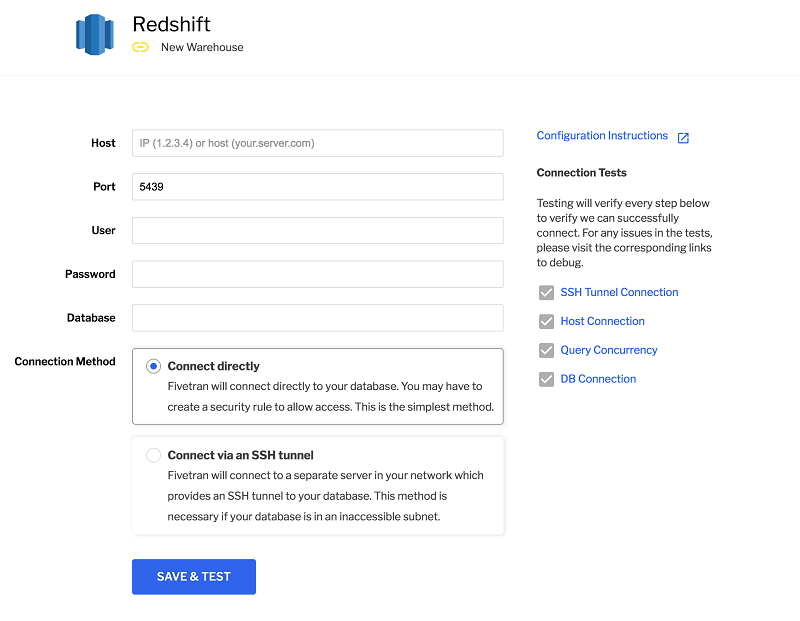Screen dimensions: 800x621
Task: Focus the User input field
Action: (318, 231)
